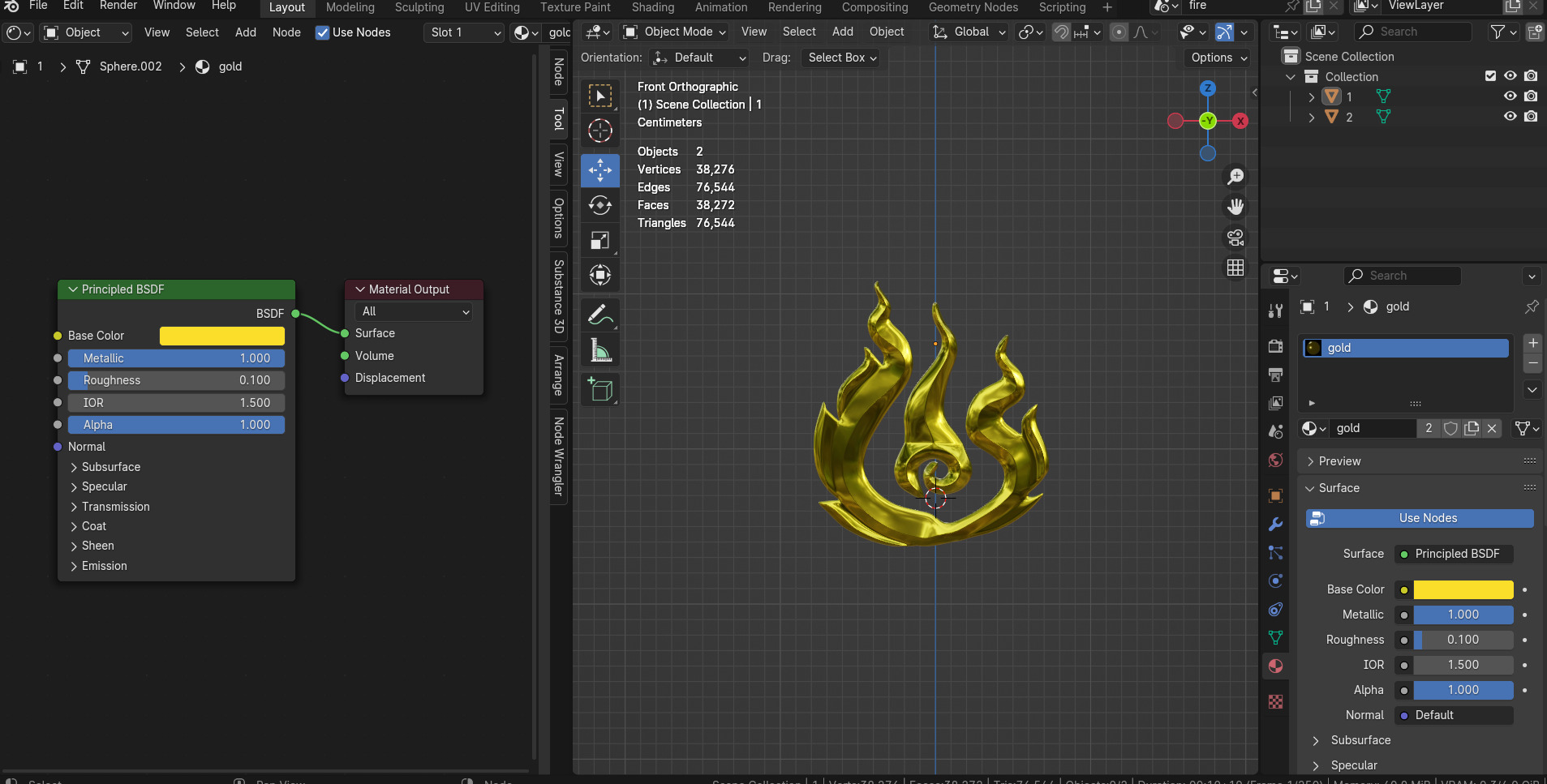Click Principled BSDF surface shader selector
Screen dimensions: 1547x784
[1454, 554]
